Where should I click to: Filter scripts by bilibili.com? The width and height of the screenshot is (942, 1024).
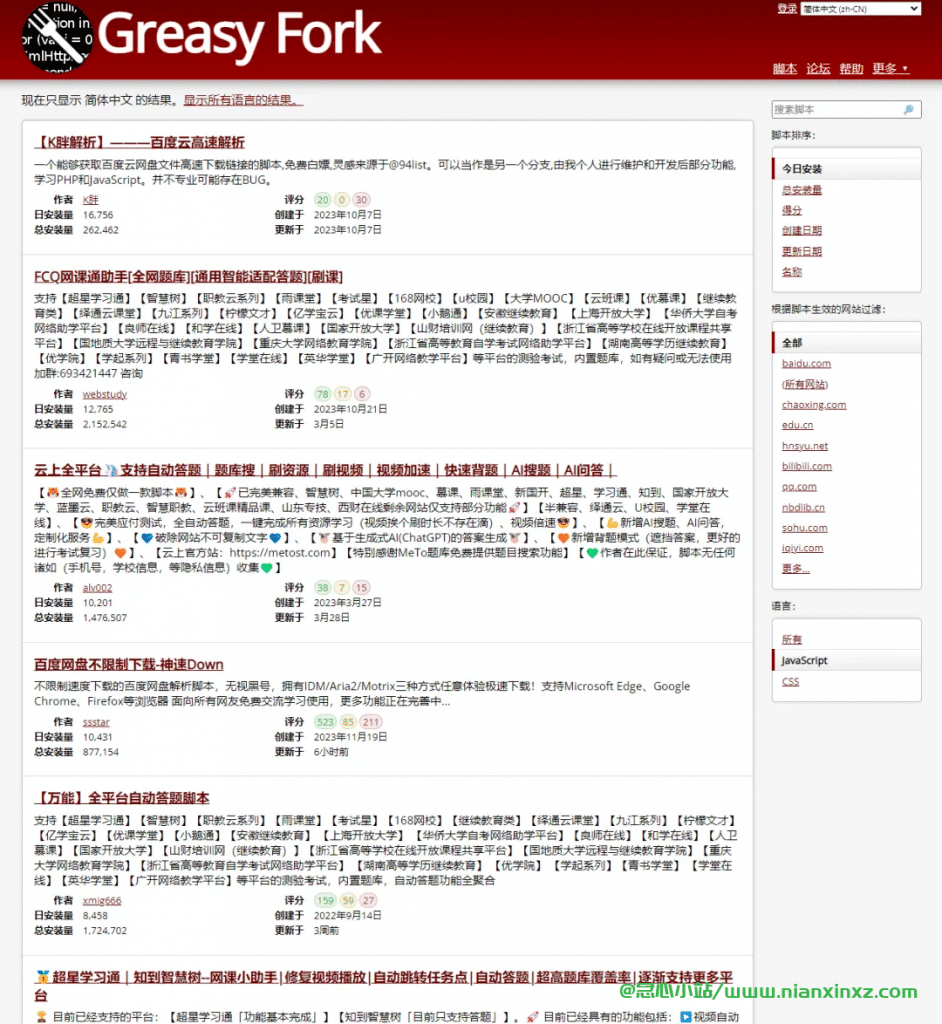pos(807,466)
